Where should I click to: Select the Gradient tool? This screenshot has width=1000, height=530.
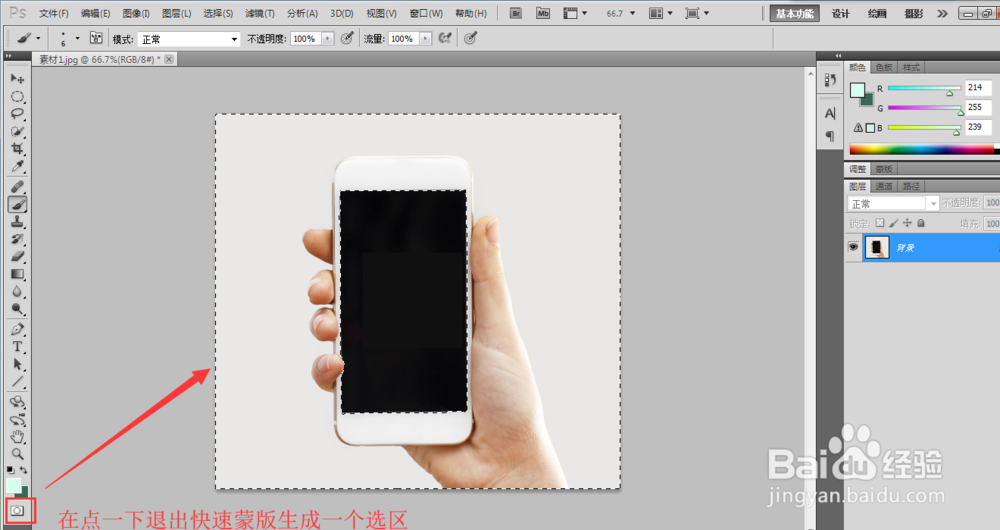(x=17, y=274)
